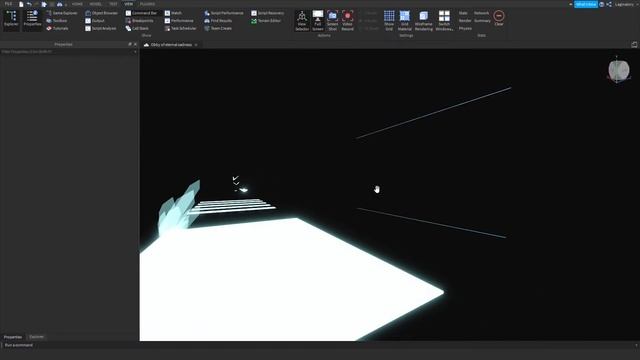
Task: Toggle Grid Material setting
Action: (404, 21)
